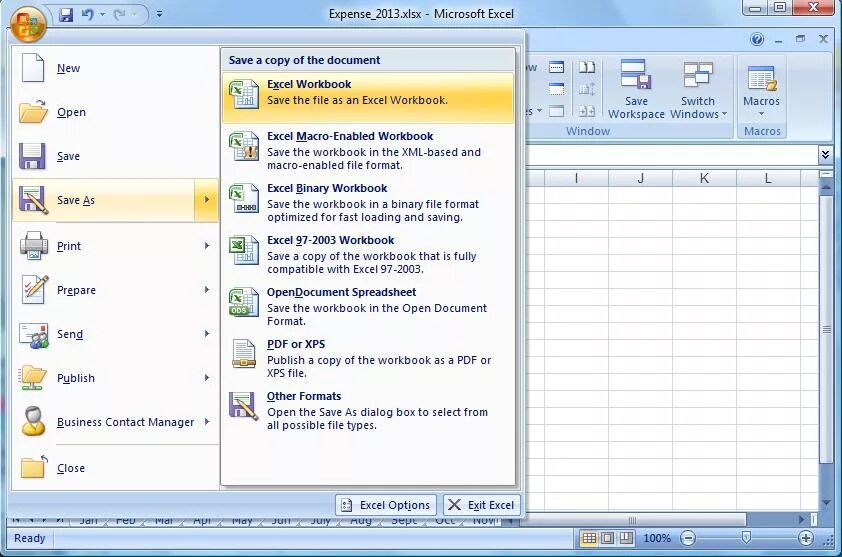The image size is (842, 557).
Task: Switch to Page Layout view in status bar
Action: tap(607, 538)
